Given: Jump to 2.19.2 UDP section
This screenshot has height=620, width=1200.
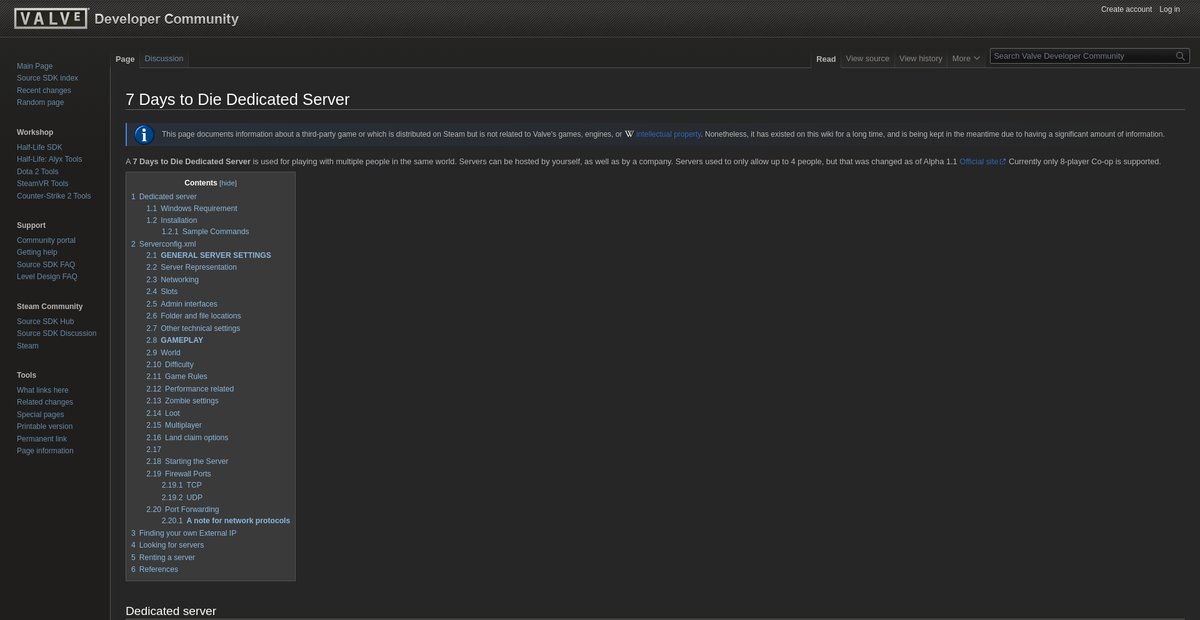Looking at the screenshot, I should tap(182, 497).
